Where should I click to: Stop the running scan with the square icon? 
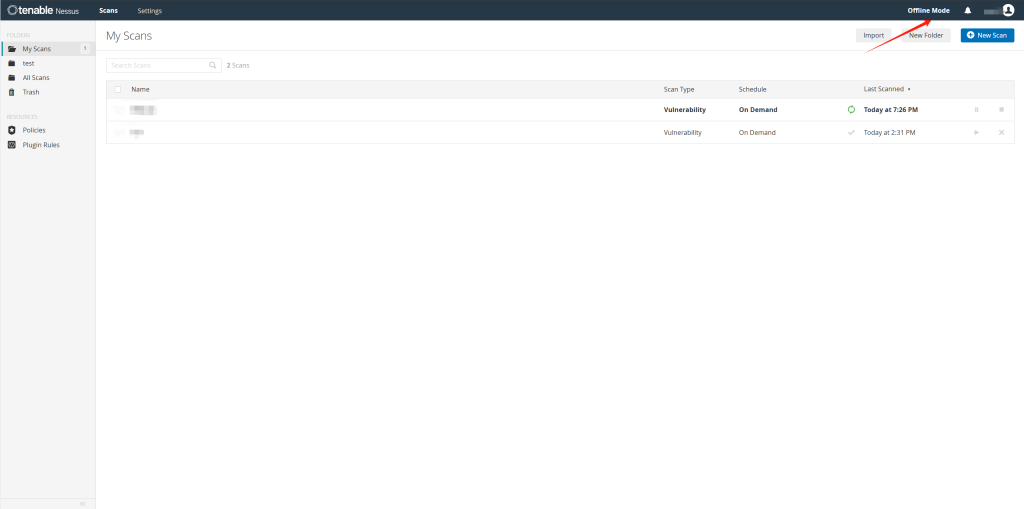[1001, 109]
